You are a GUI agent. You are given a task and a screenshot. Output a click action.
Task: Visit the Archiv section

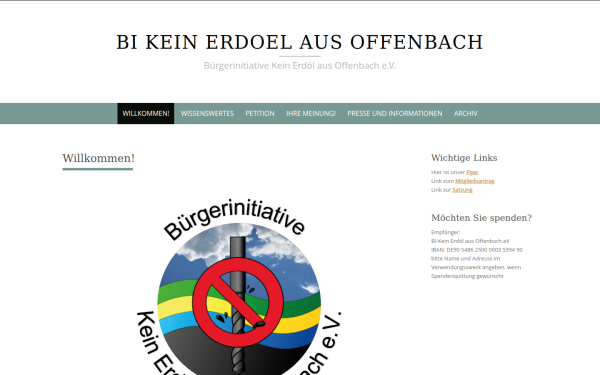point(466,113)
